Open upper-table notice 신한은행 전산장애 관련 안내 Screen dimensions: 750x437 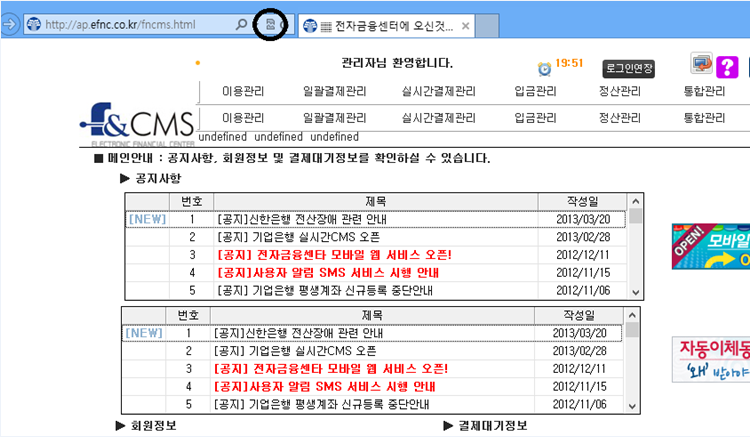click(301, 219)
